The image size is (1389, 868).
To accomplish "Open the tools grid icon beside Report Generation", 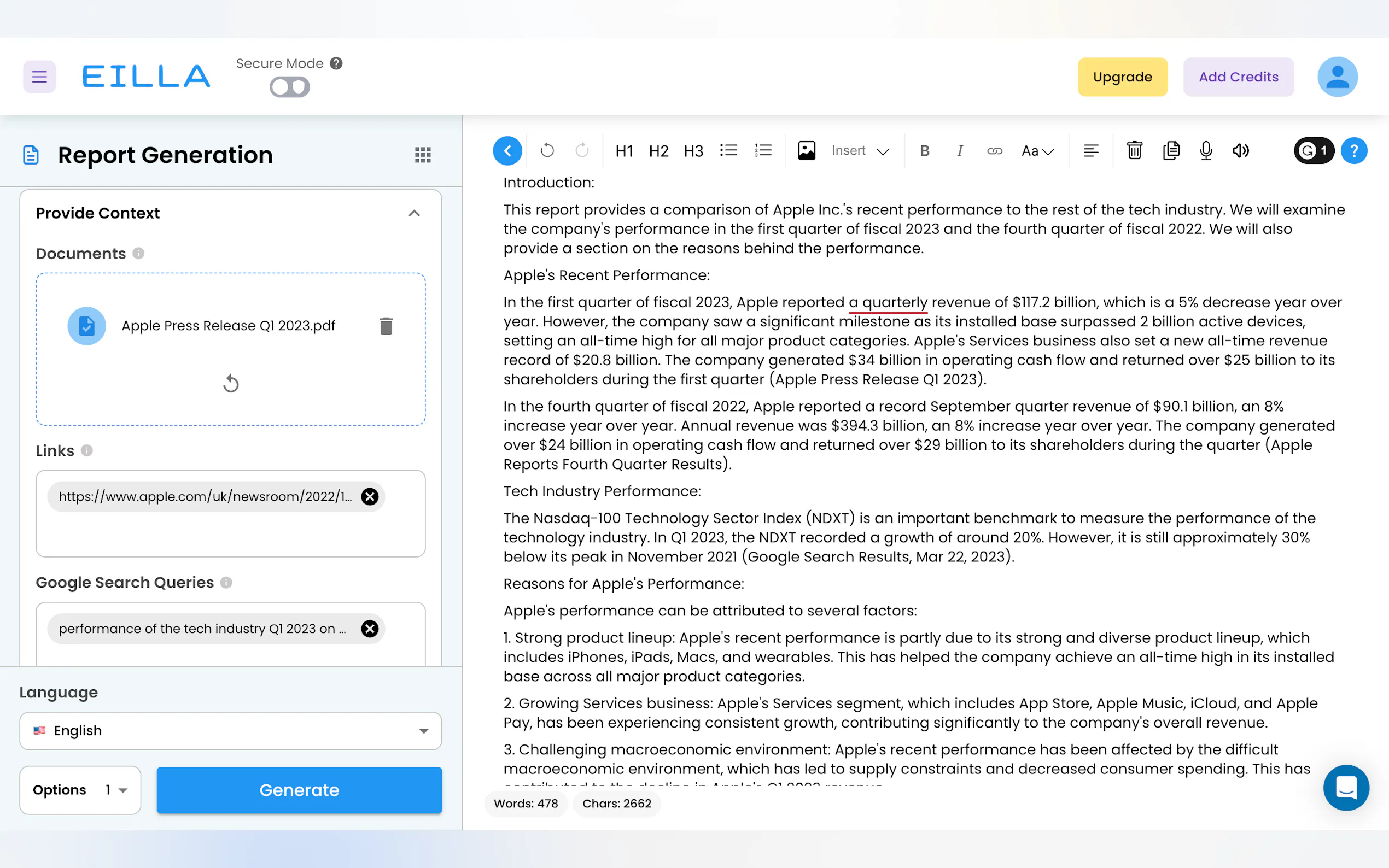I will [423, 155].
